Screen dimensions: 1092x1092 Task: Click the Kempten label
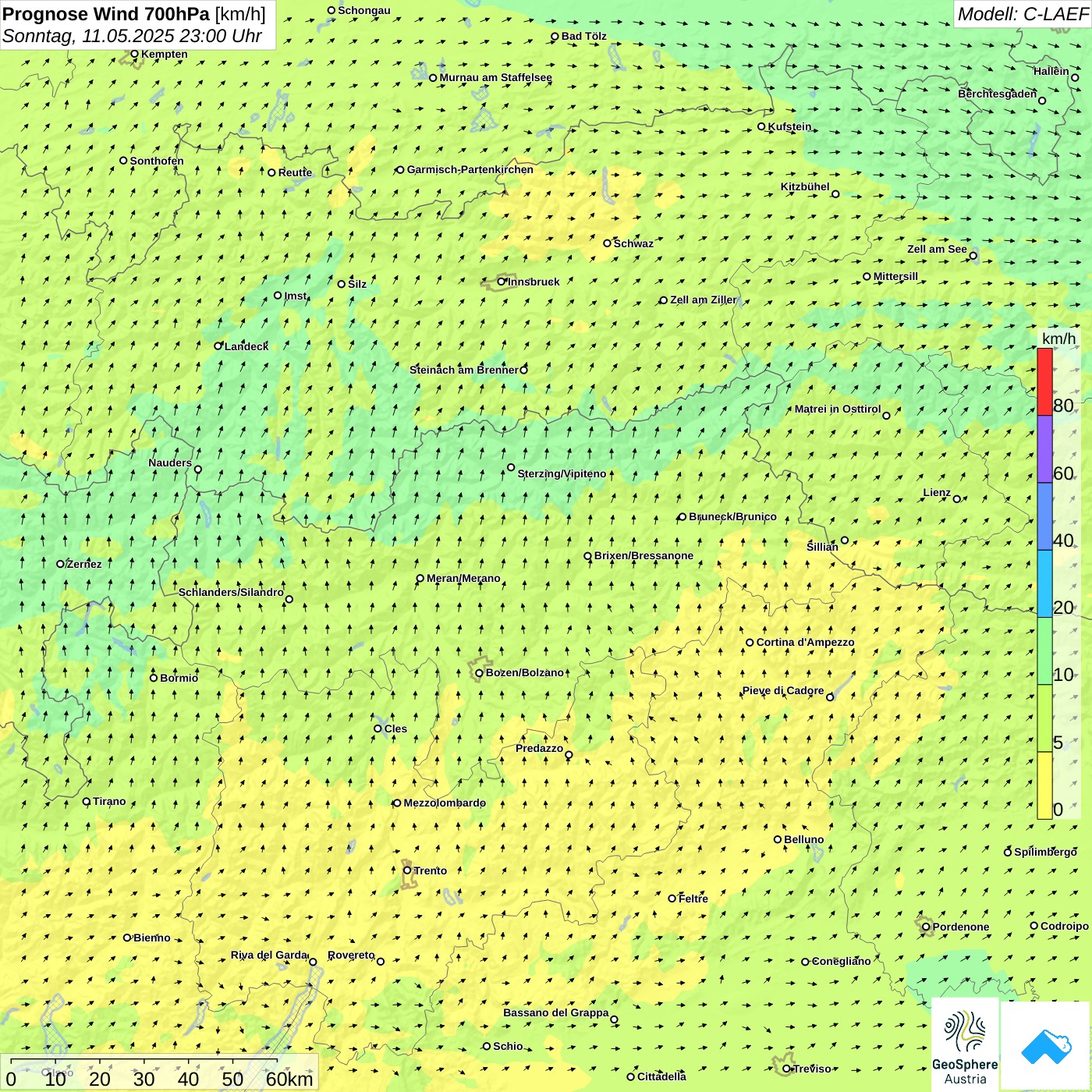tap(165, 54)
